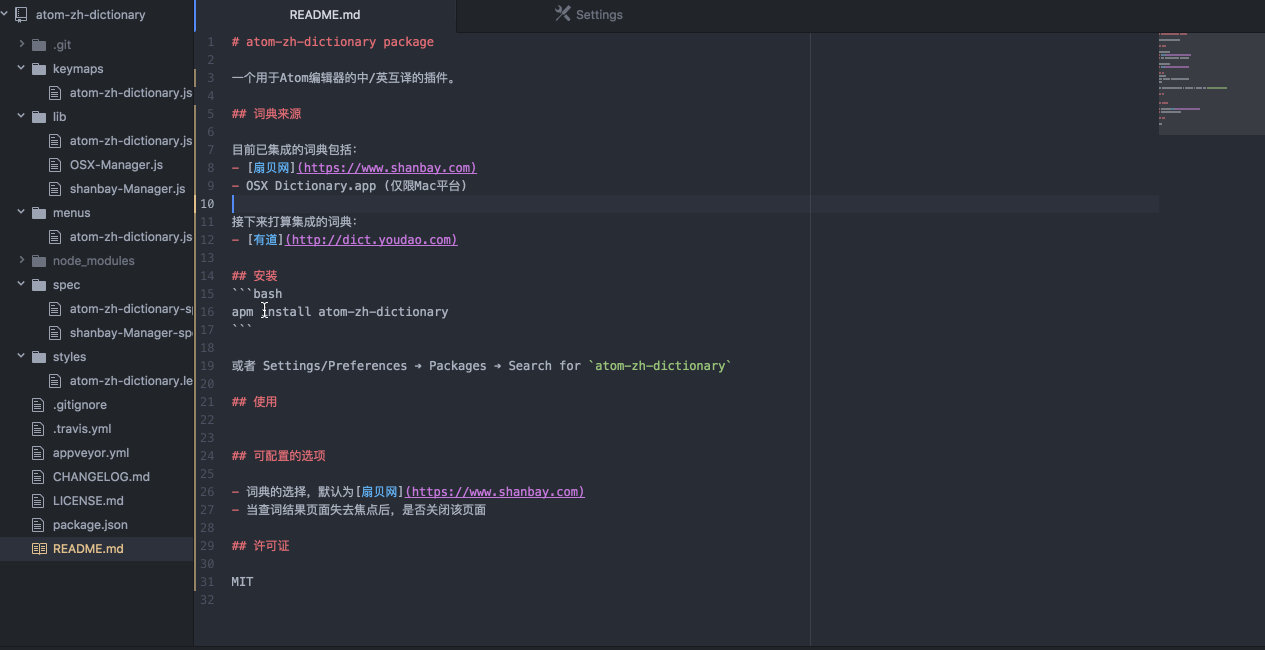Click the menus folder icon
The width and height of the screenshot is (1265, 650).
[39, 213]
